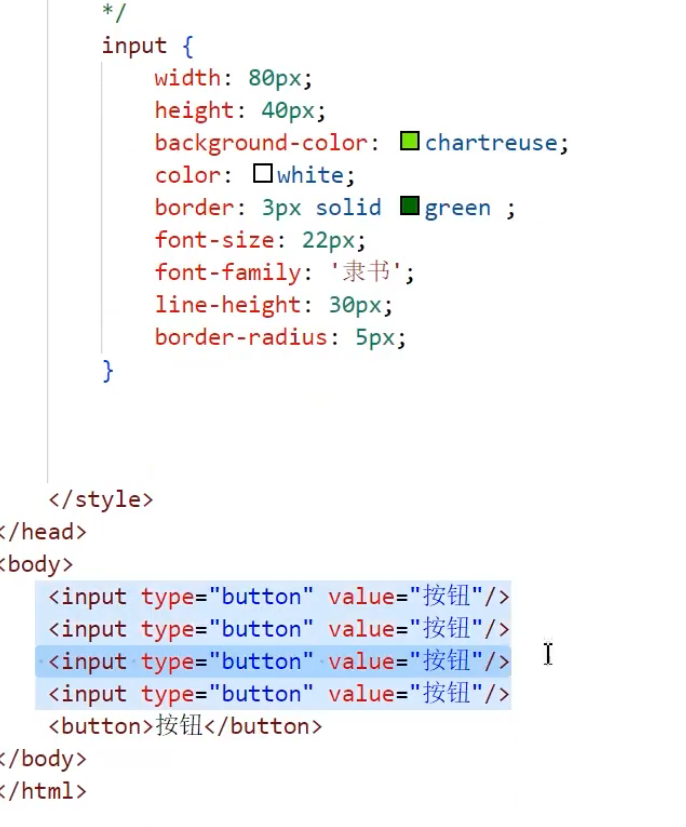Viewport: 686px width, 827px height.
Task: Click the '</style>' closing tag
Action: click(x=101, y=499)
